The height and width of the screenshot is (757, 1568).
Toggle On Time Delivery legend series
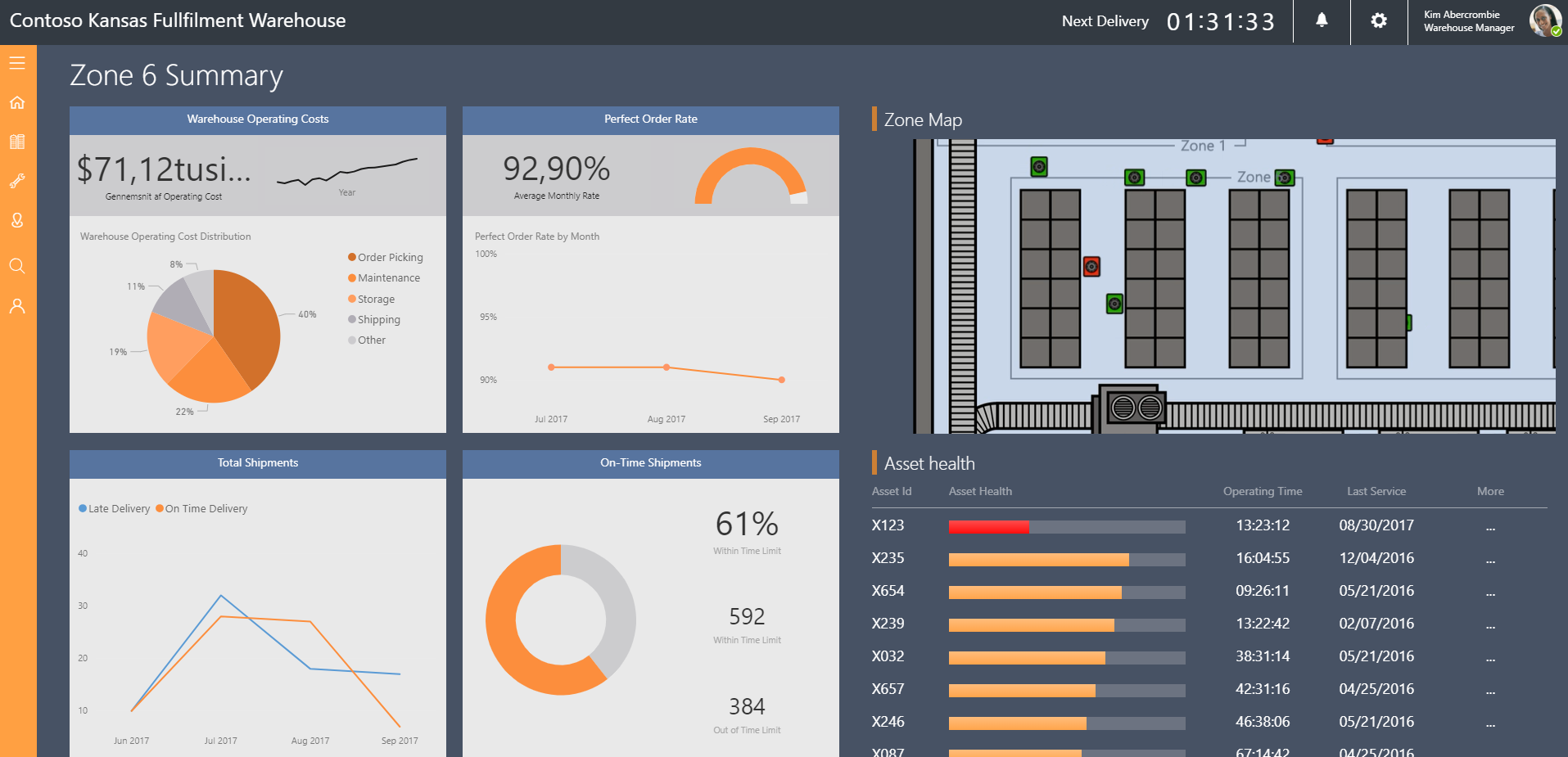(x=201, y=508)
